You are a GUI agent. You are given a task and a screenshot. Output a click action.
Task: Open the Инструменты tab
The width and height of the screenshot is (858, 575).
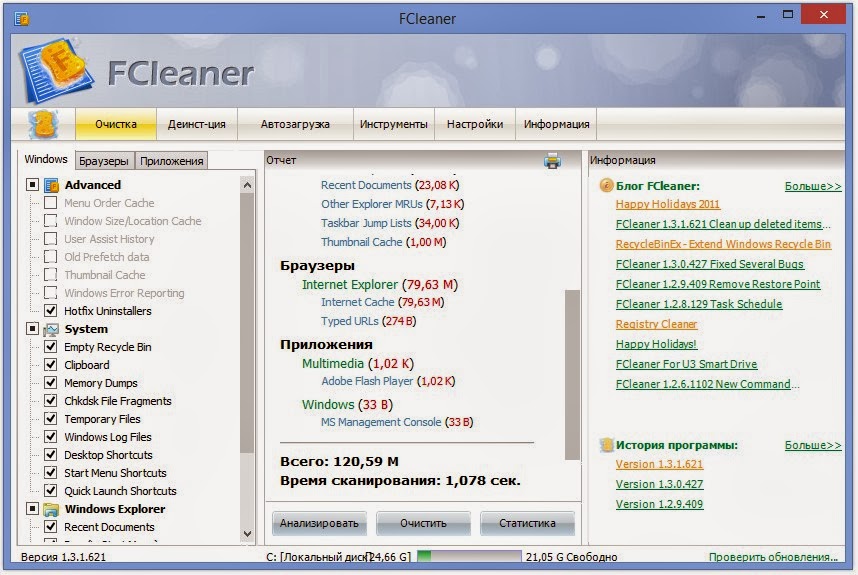tap(393, 124)
